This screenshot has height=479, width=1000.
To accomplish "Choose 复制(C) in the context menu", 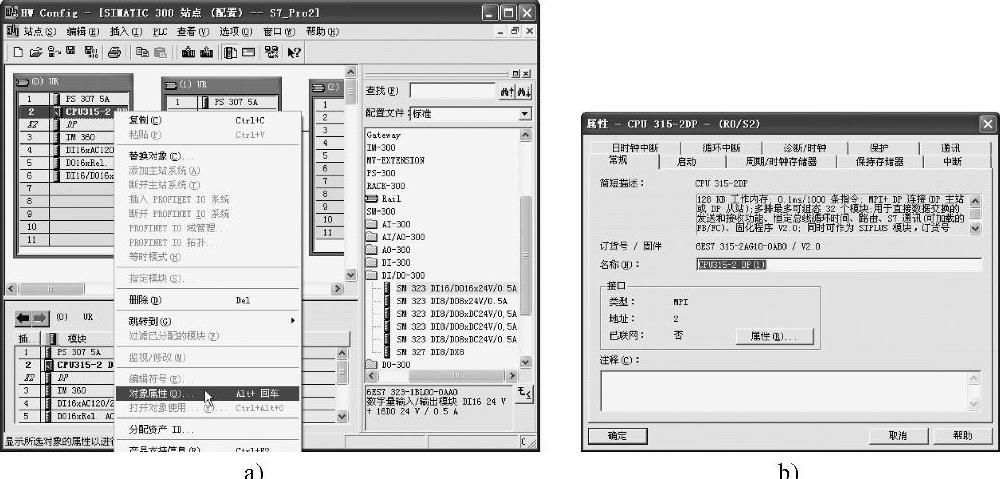I will (x=207, y=120).
